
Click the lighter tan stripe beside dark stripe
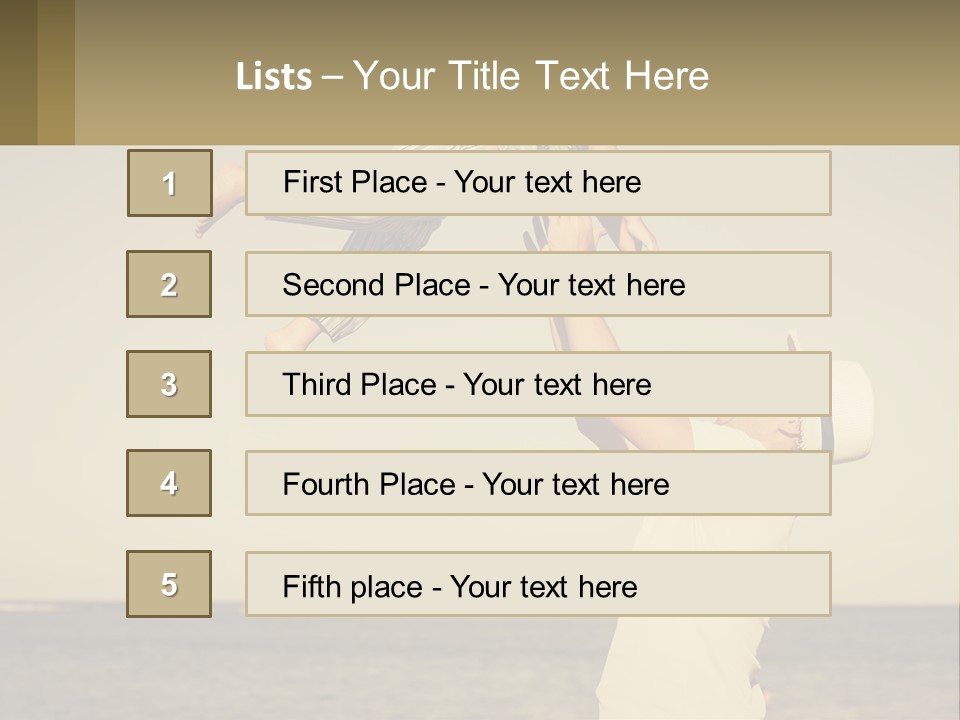click(x=56, y=72)
